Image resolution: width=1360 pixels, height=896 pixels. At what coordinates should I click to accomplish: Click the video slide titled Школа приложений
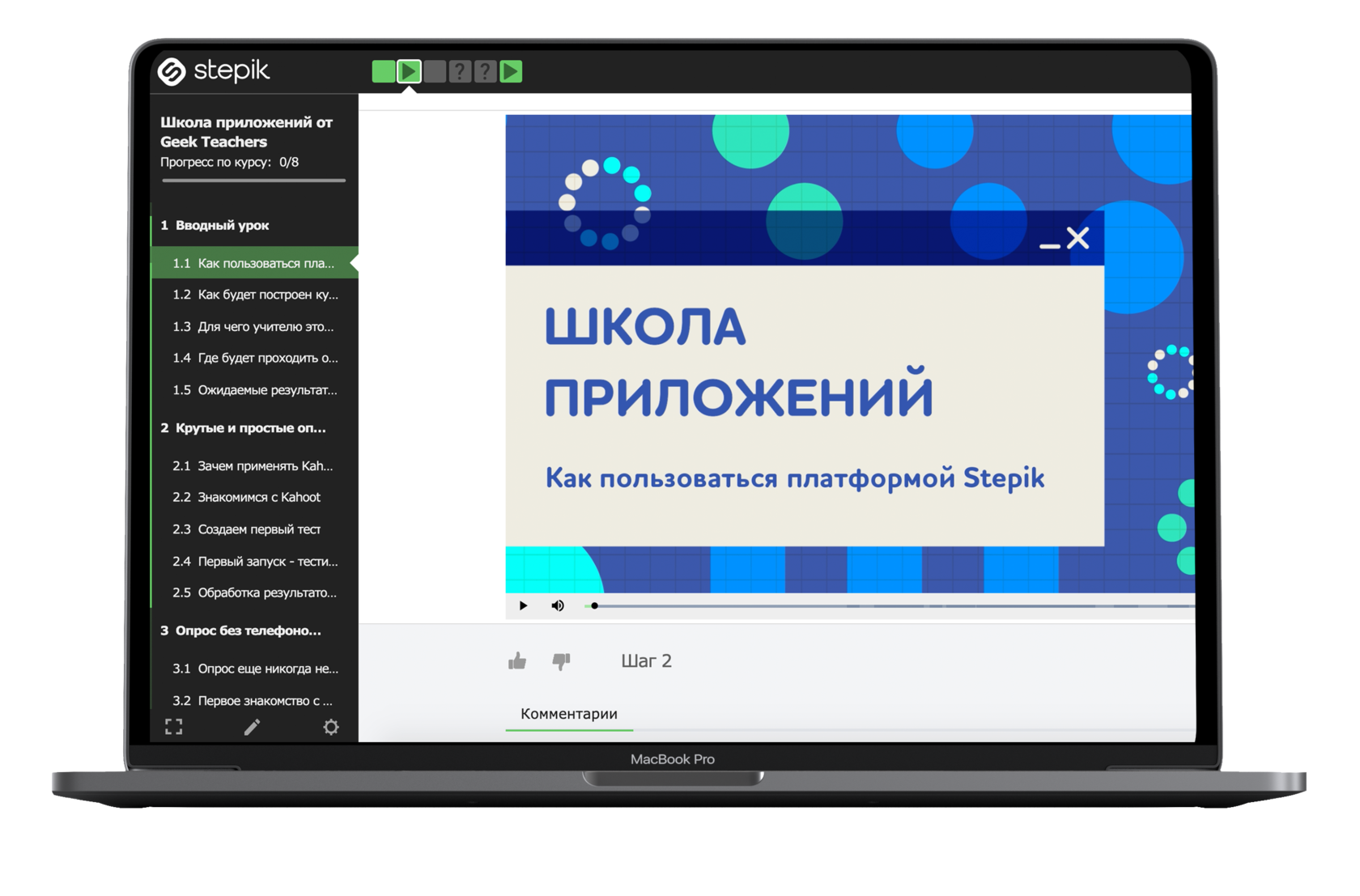click(849, 354)
